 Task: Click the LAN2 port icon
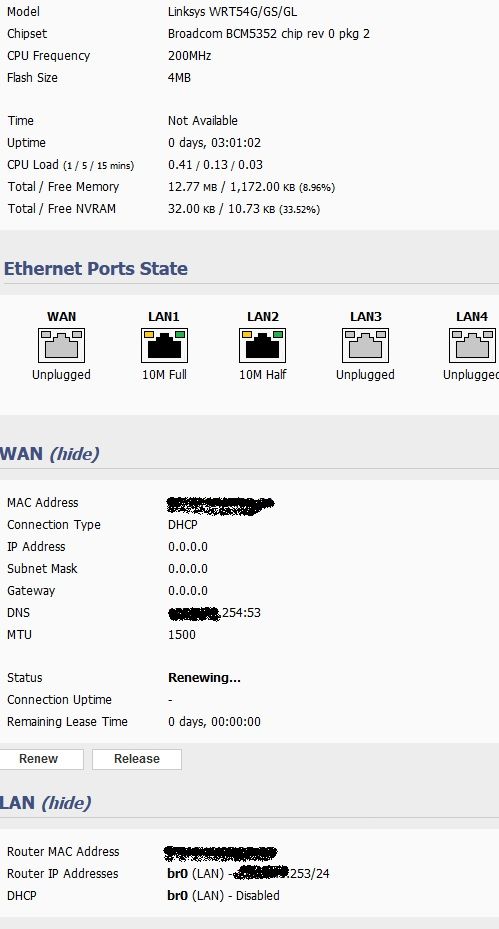click(263, 345)
